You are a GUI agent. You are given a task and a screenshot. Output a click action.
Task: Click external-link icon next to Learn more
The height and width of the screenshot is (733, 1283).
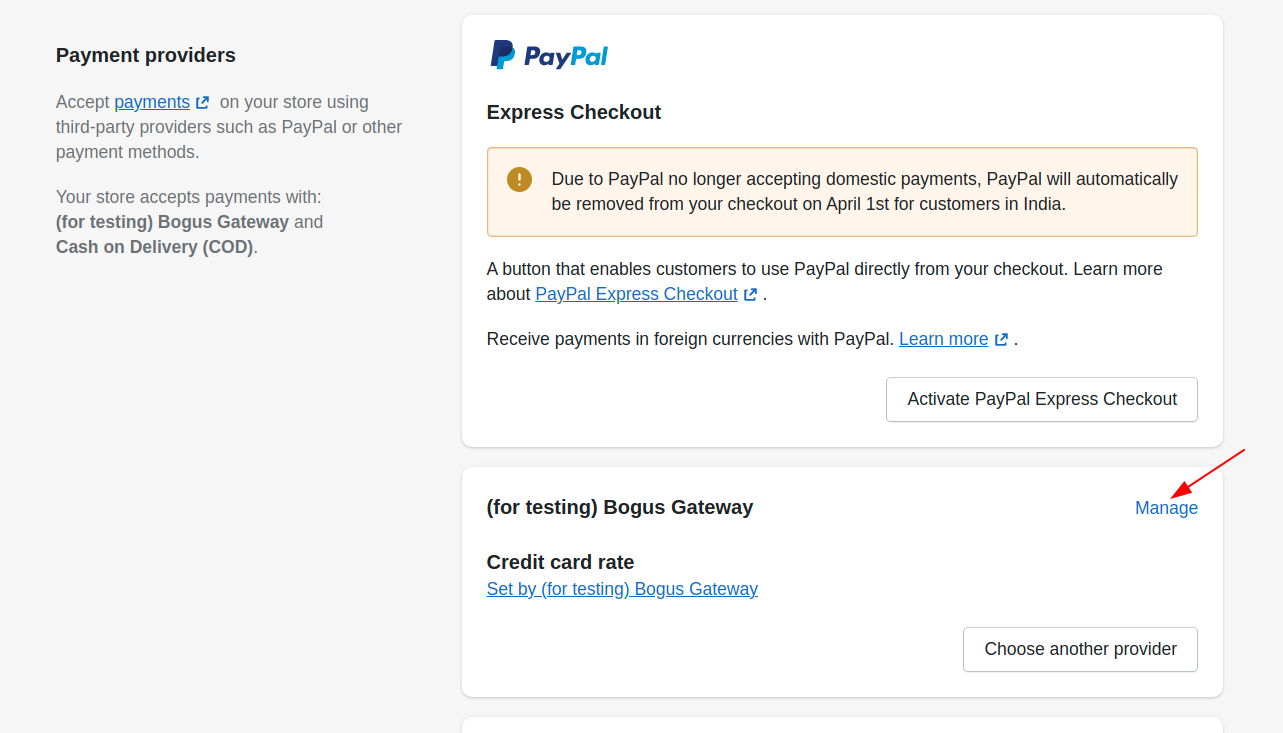[1001, 339]
